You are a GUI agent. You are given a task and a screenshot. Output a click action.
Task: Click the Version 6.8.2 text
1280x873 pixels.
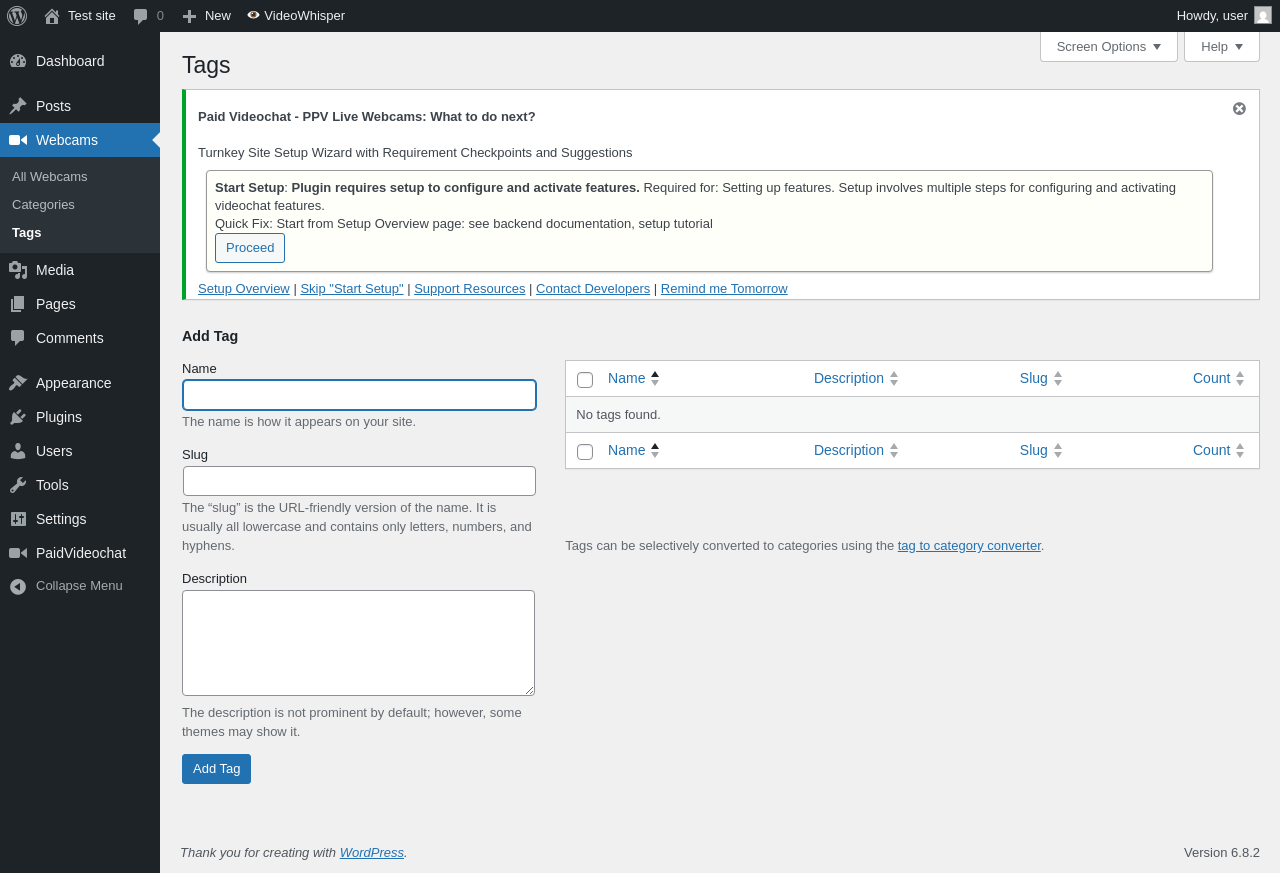(x=1222, y=852)
